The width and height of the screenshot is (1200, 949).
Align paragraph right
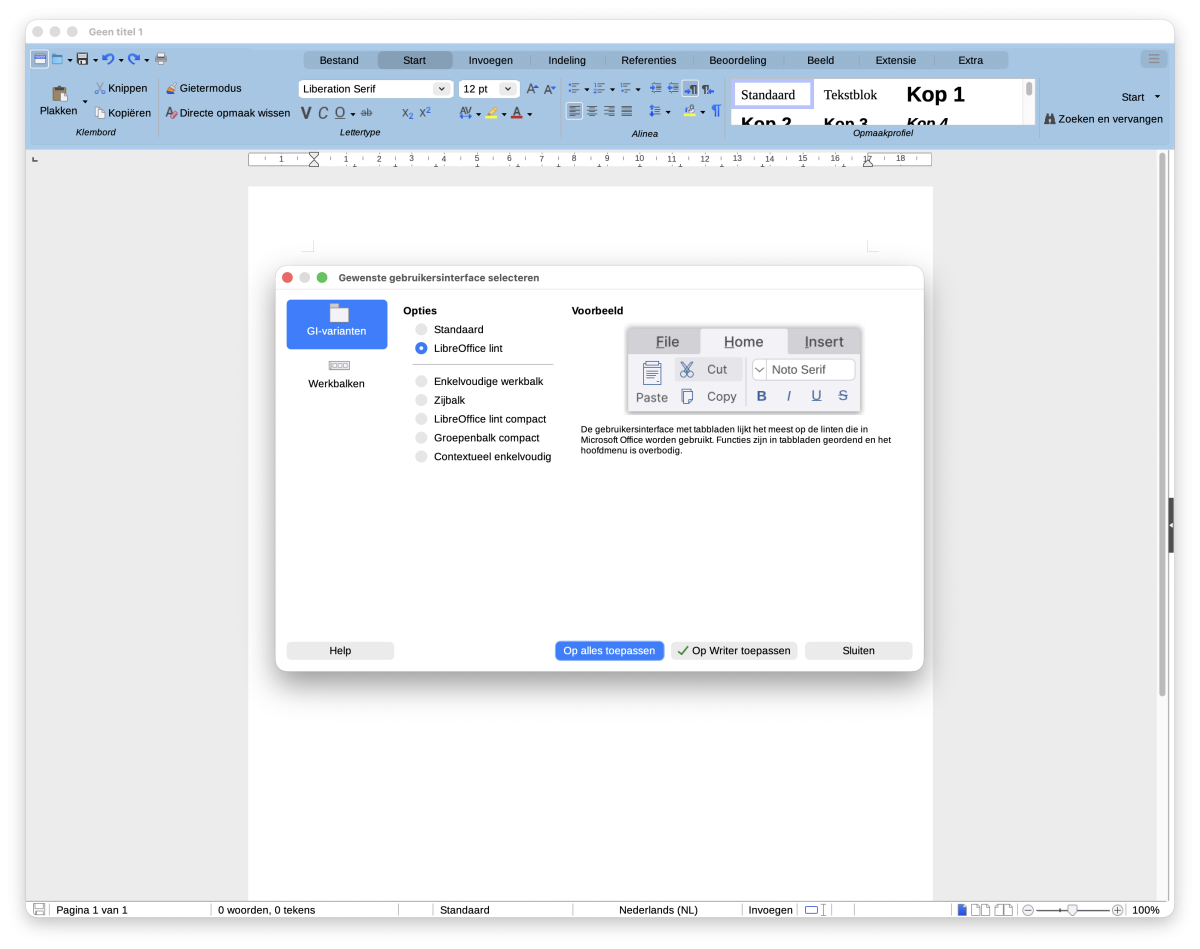(x=609, y=111)
